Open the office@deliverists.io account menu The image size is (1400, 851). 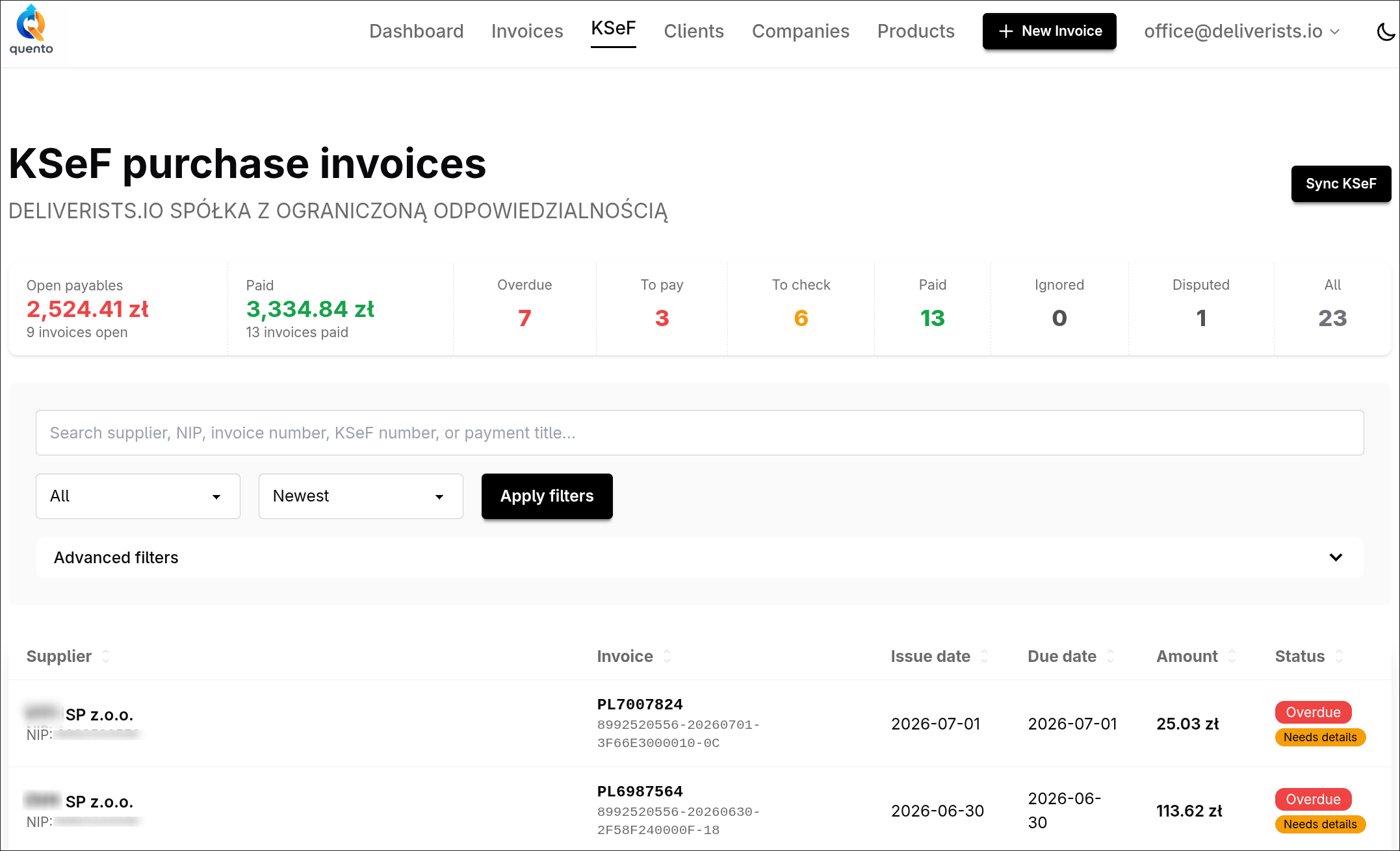(1242, 31)
